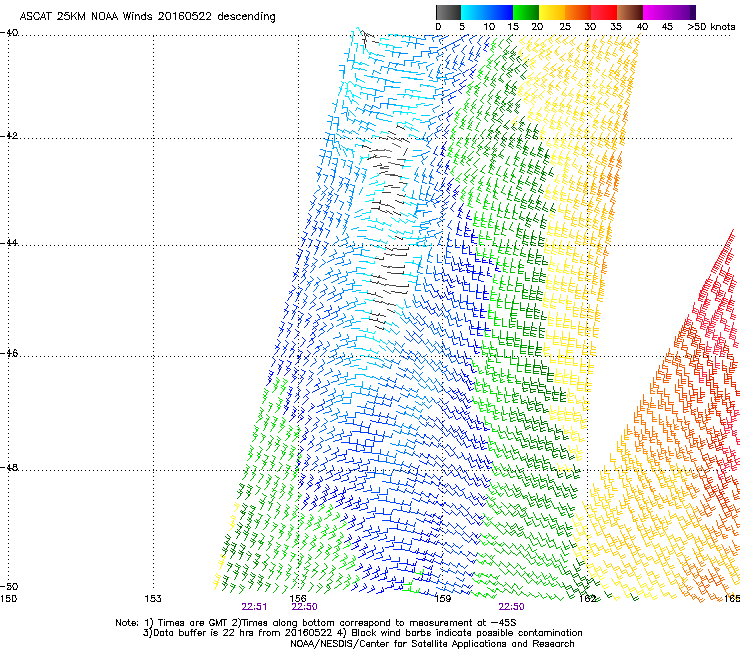Screen dimensions: 740x650
Task: Click the legend label '45'
Action: (667, 27)
